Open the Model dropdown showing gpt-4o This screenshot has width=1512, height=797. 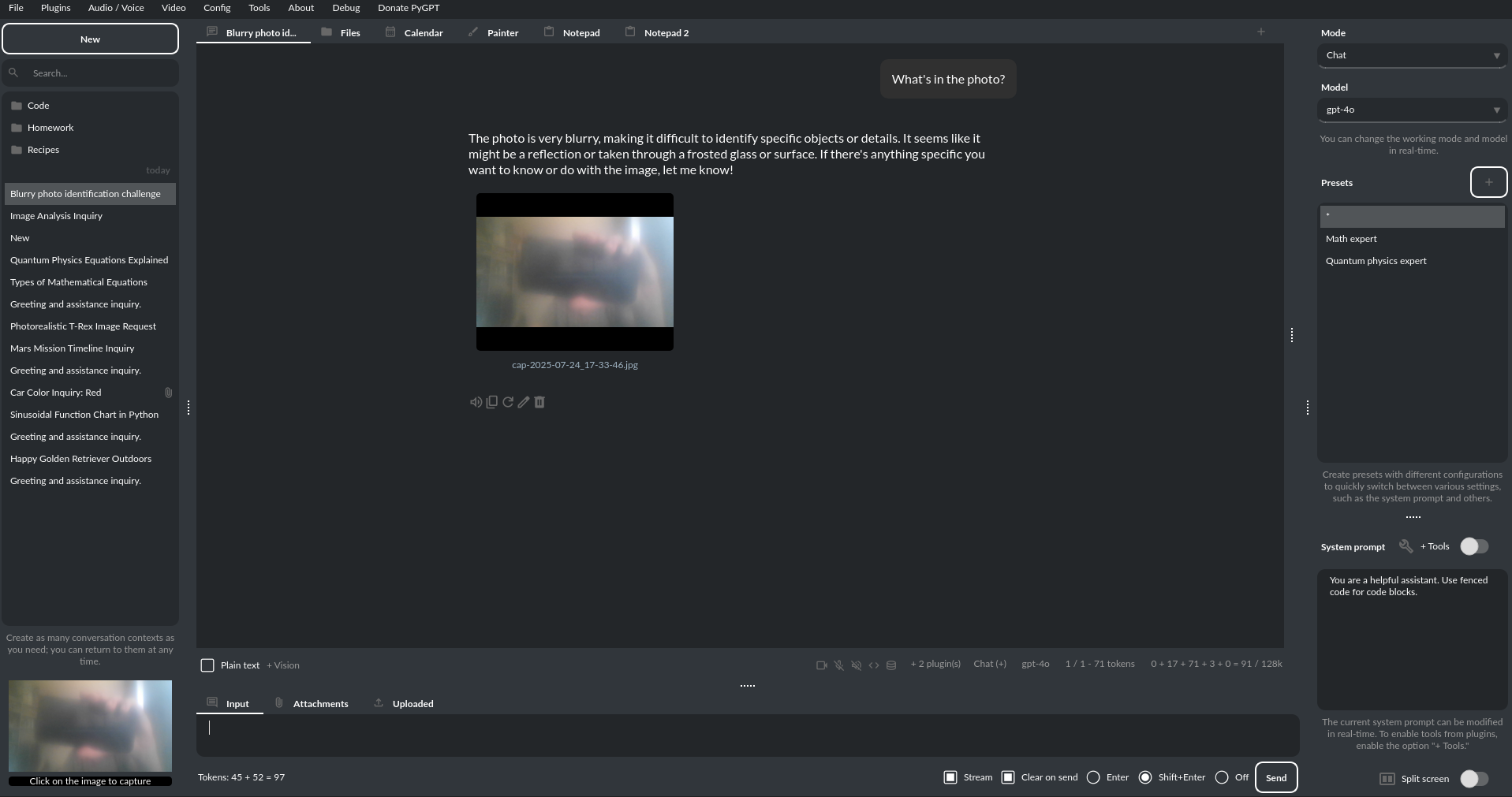pyautogui.click(x=1412, y=110)
